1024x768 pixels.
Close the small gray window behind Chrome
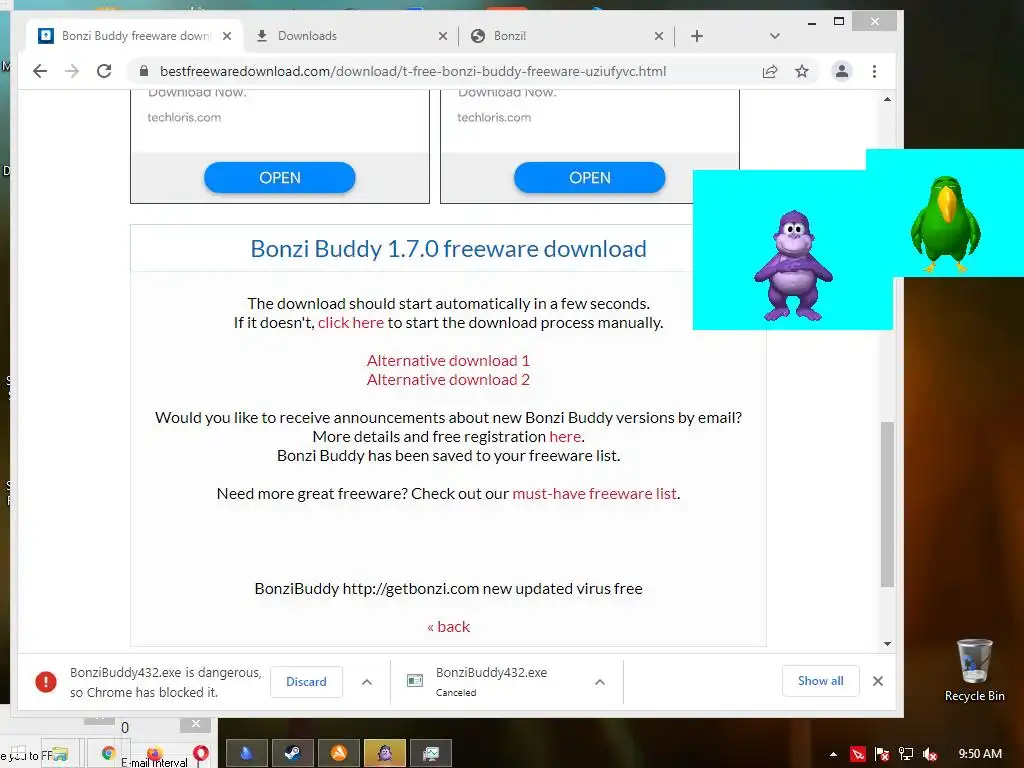click(195, 724)
